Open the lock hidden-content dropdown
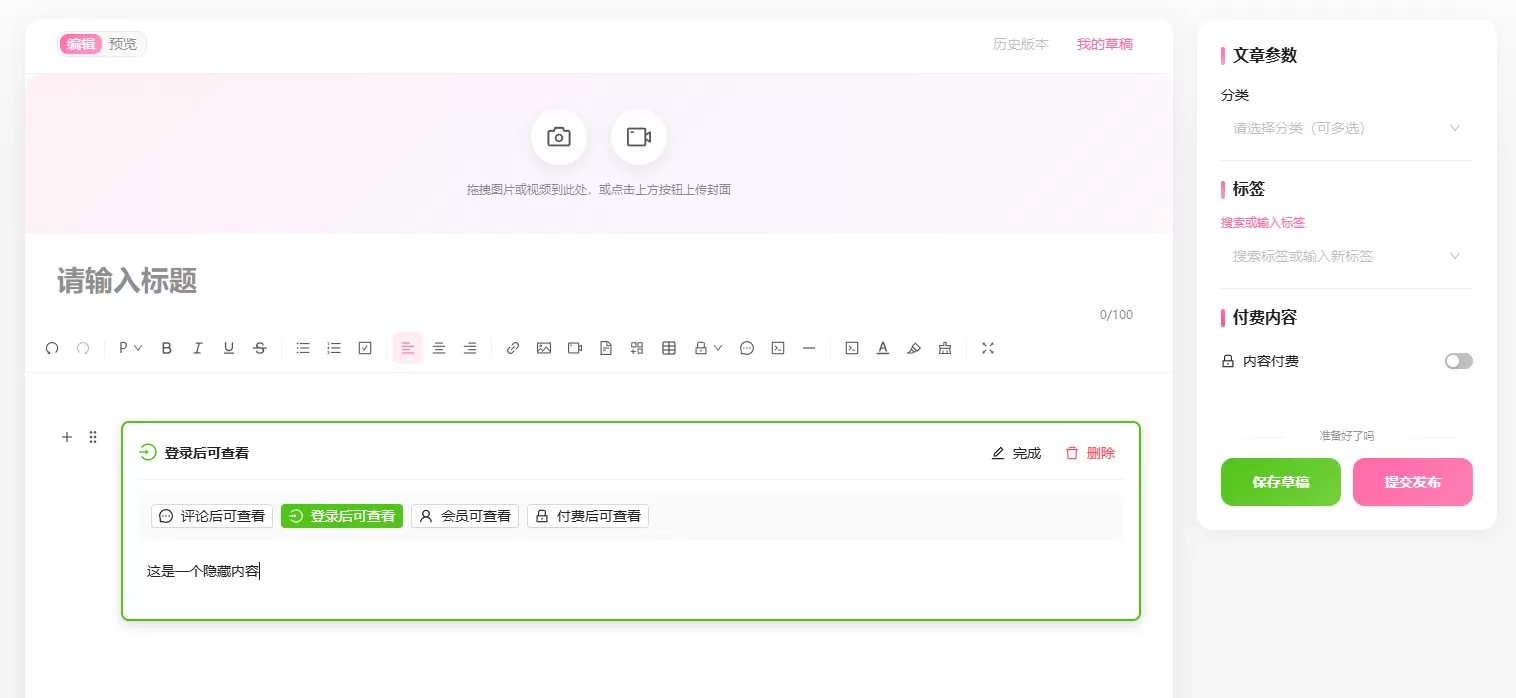 pyautogui.click(x=708, y=348)
